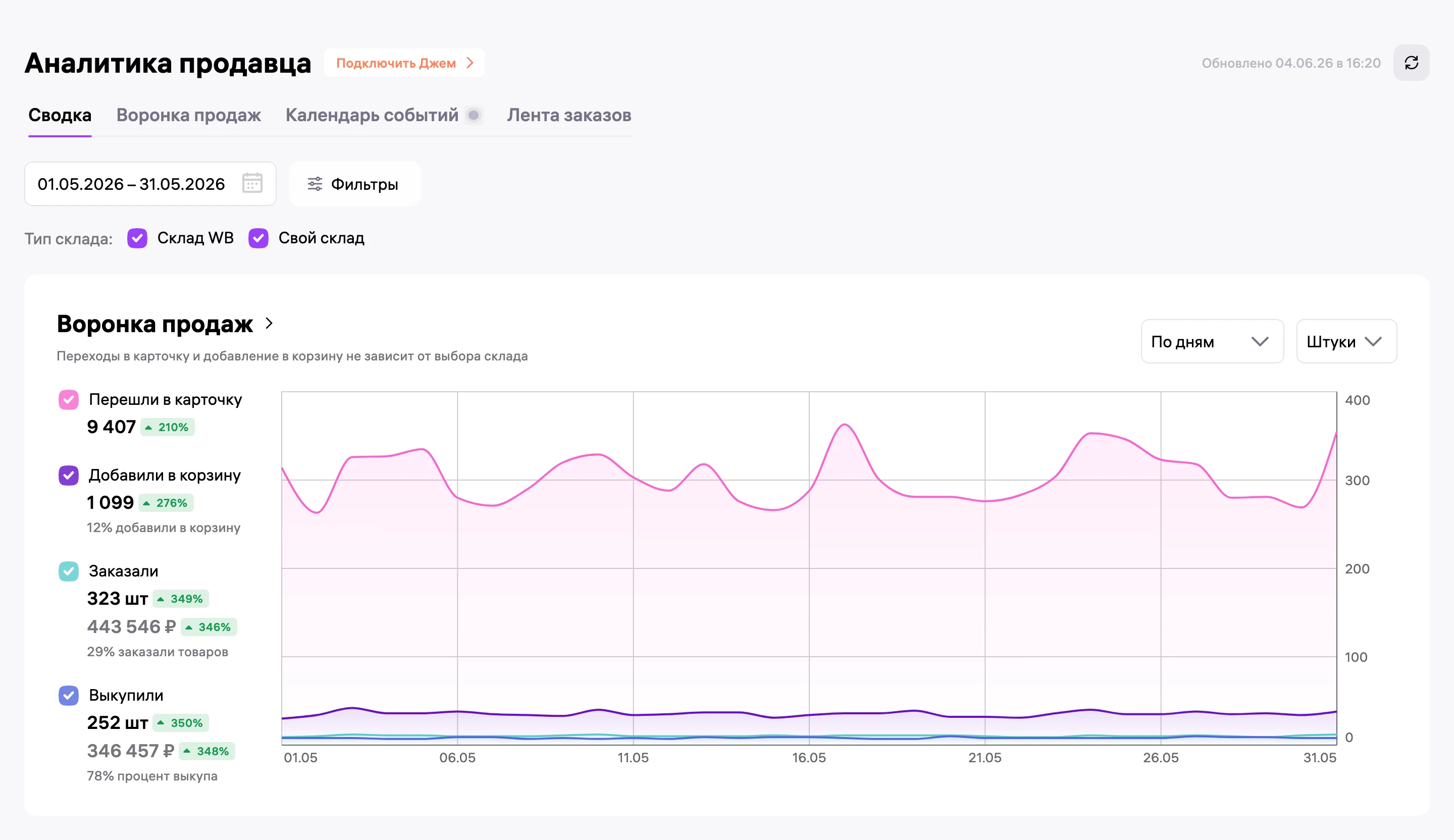Open the calendar date picker icon
1454x840 pixels.
click(252, 183)
